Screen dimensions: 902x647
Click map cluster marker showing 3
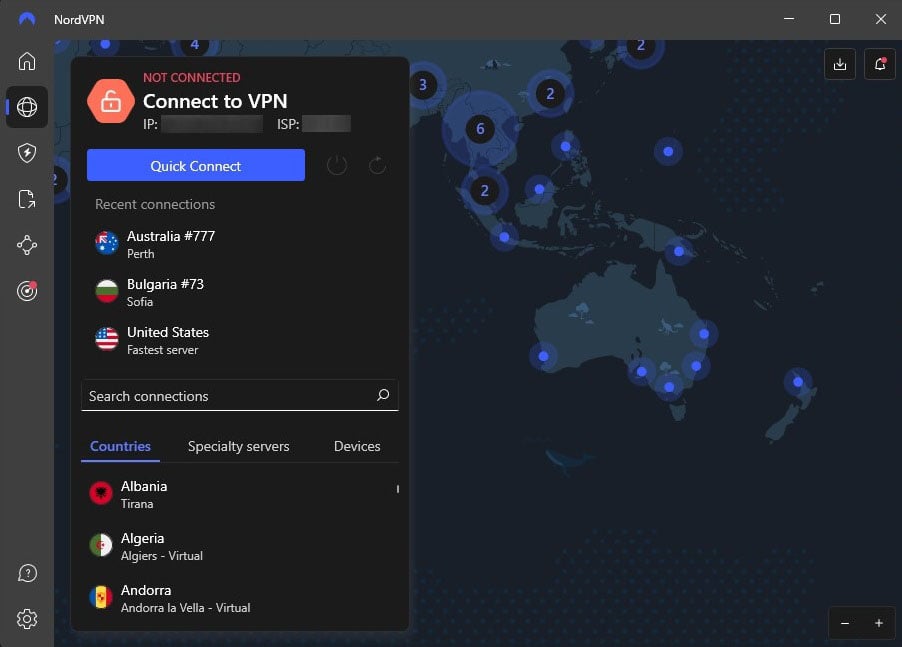423,85
